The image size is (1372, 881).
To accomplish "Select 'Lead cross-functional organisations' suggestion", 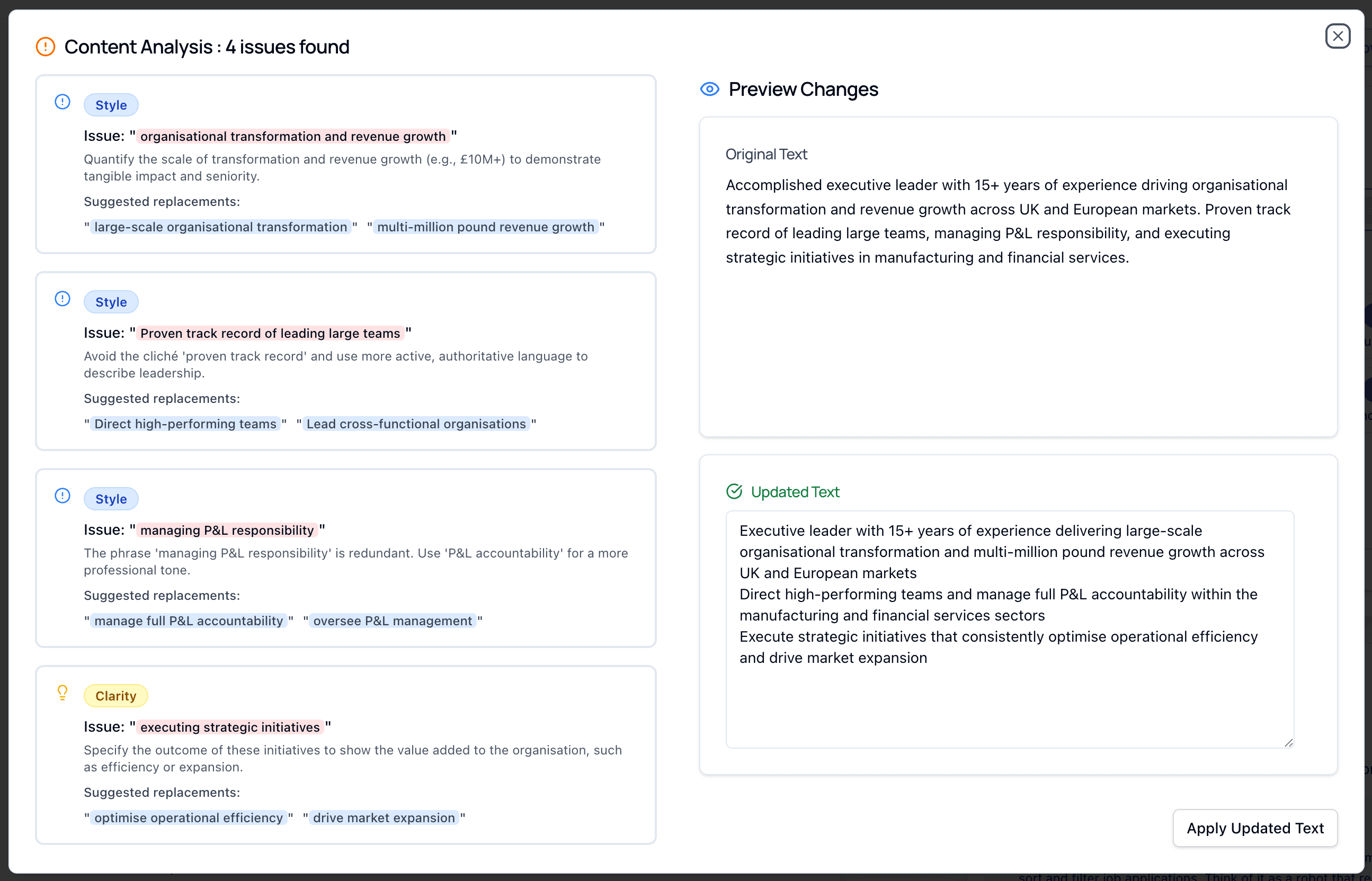I will [x=415, y=424].
